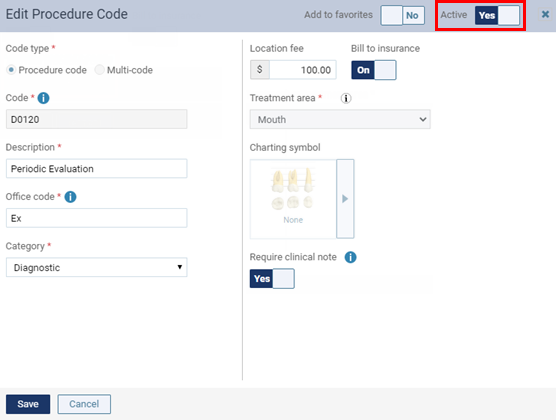The width and height of the screenshot is (556, 420).
Task: Click the Description field with Periodic Evaluation
Action: coord(96,168)
